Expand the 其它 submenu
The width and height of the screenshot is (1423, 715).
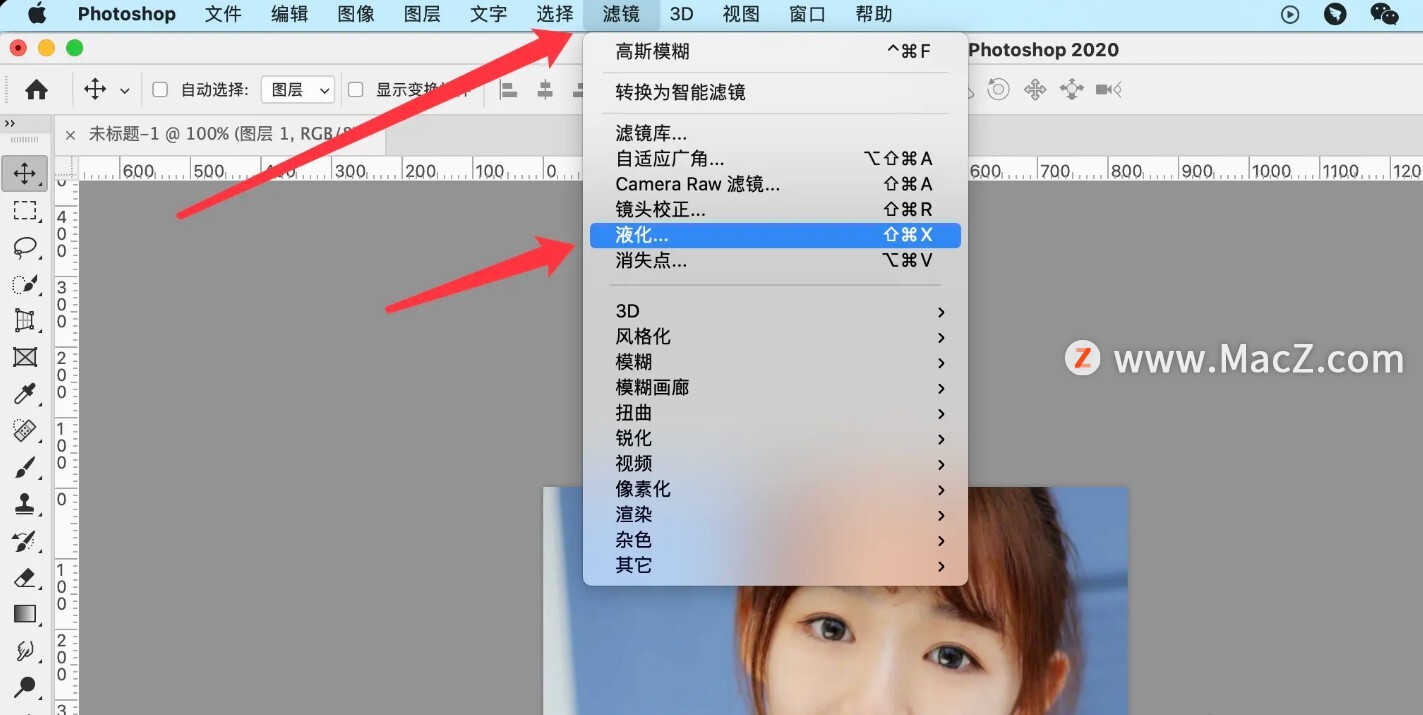[774, 565]
